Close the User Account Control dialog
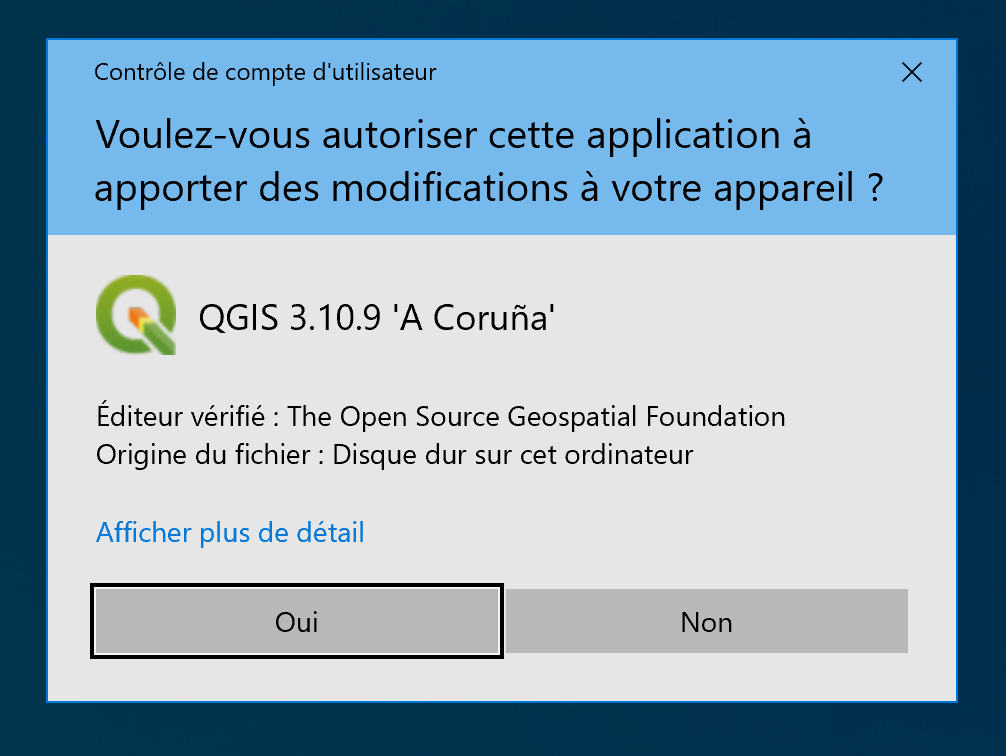Image resolution: width=1006 pixels, height=756 pixels. point(911,72)
